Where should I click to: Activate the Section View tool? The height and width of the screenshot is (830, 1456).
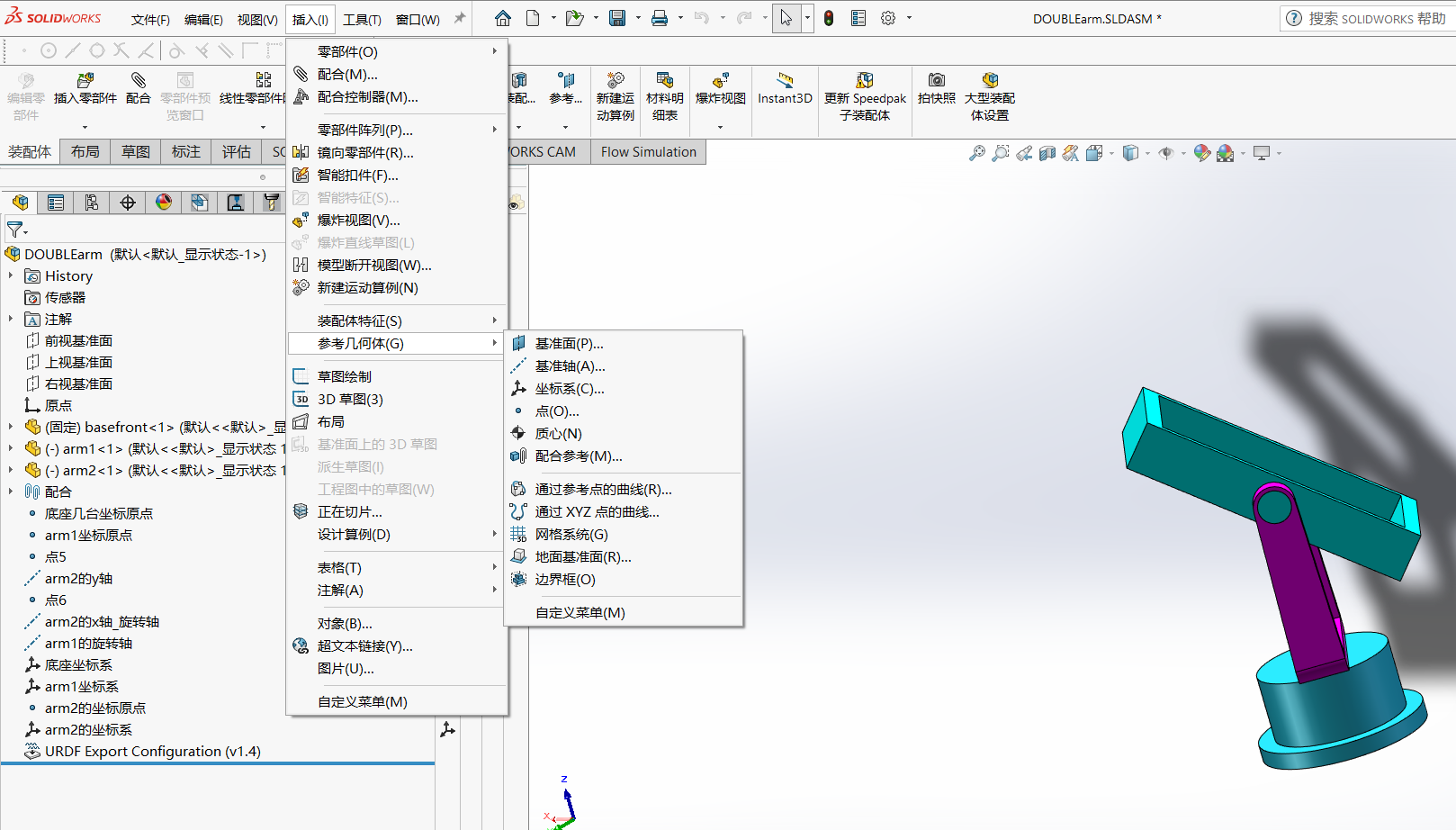coord(1047,152)
